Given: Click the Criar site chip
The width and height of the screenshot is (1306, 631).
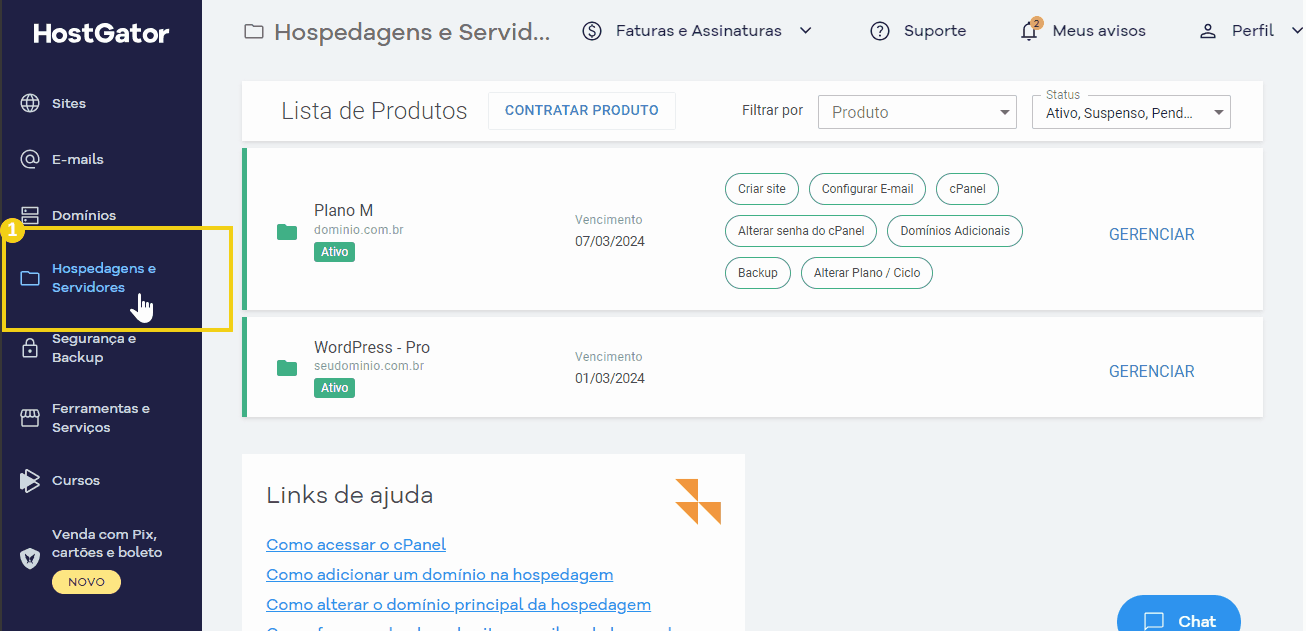Looking at the screenshot, I should (762, 189).
